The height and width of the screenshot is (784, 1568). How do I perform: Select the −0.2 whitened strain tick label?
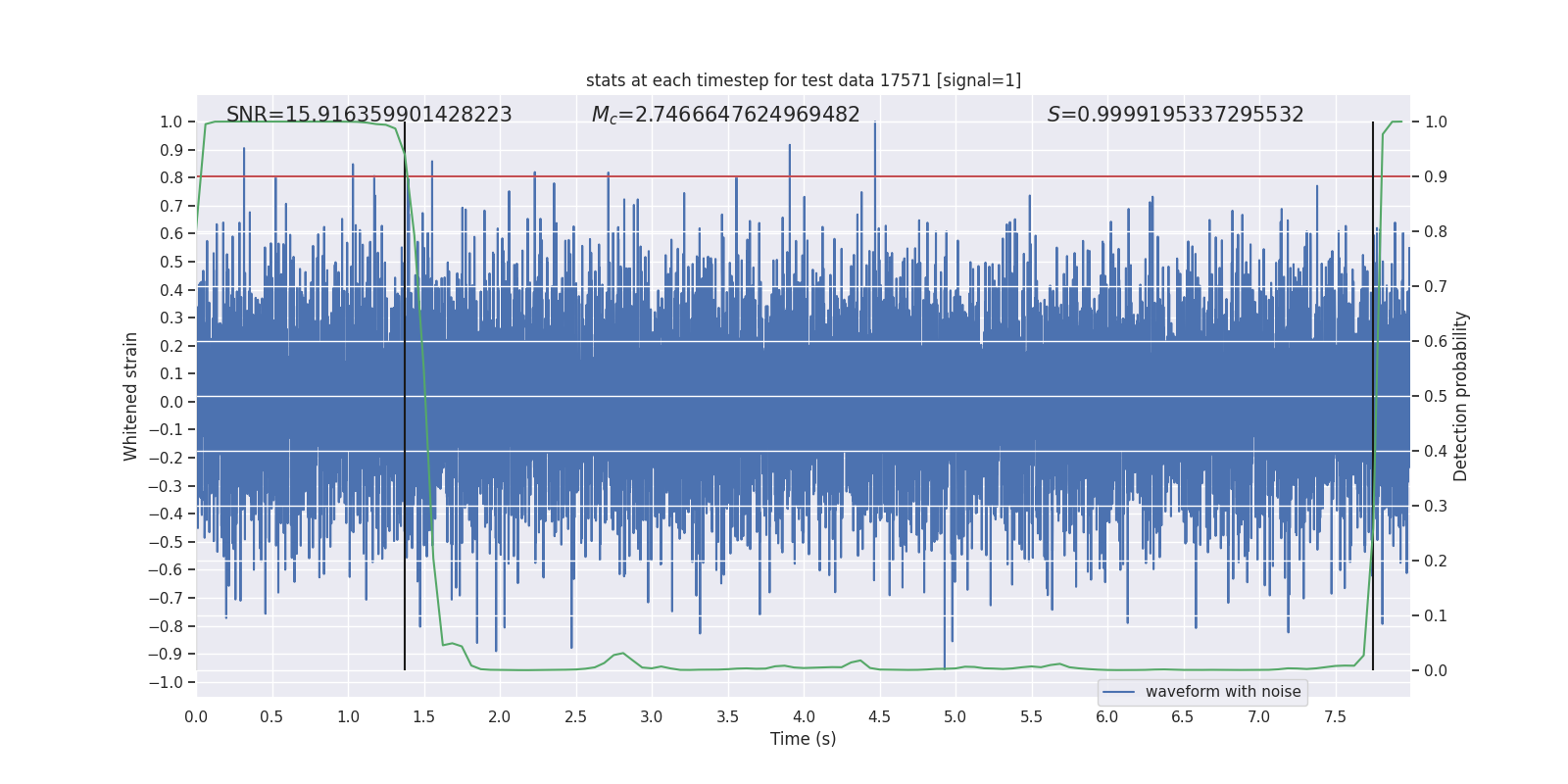click(x=168, y=458)
